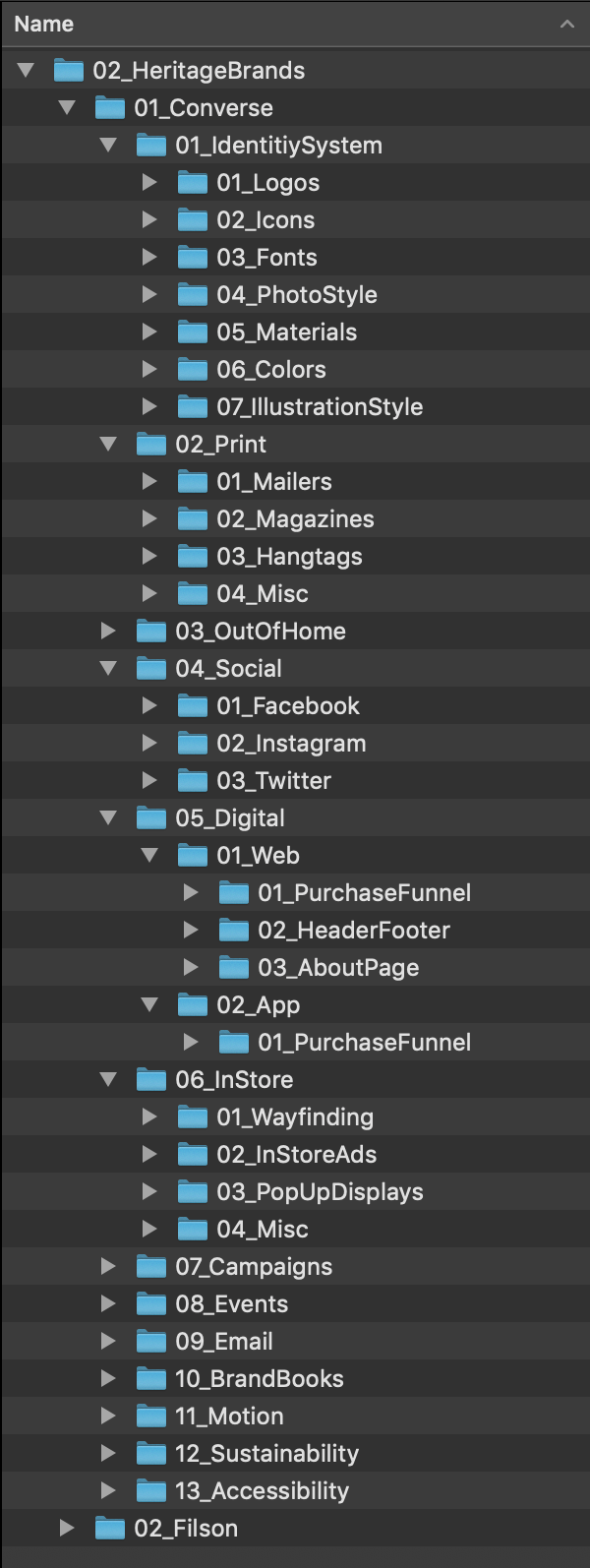This screenshot has width=590, height=1568.
Task: Select the 03_AboutPage folder name
Action: (x=338, y=967)
